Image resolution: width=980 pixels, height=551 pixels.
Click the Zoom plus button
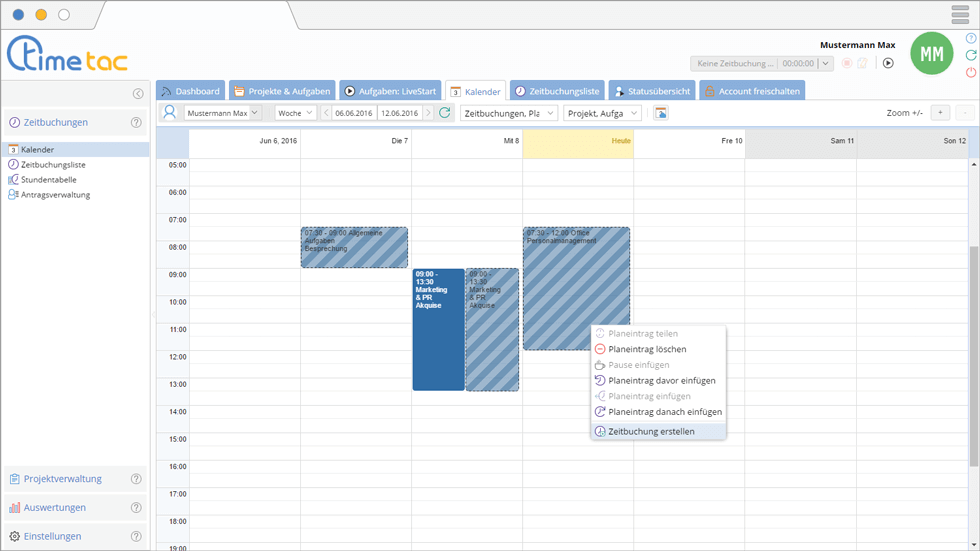[x=940, y=113]
